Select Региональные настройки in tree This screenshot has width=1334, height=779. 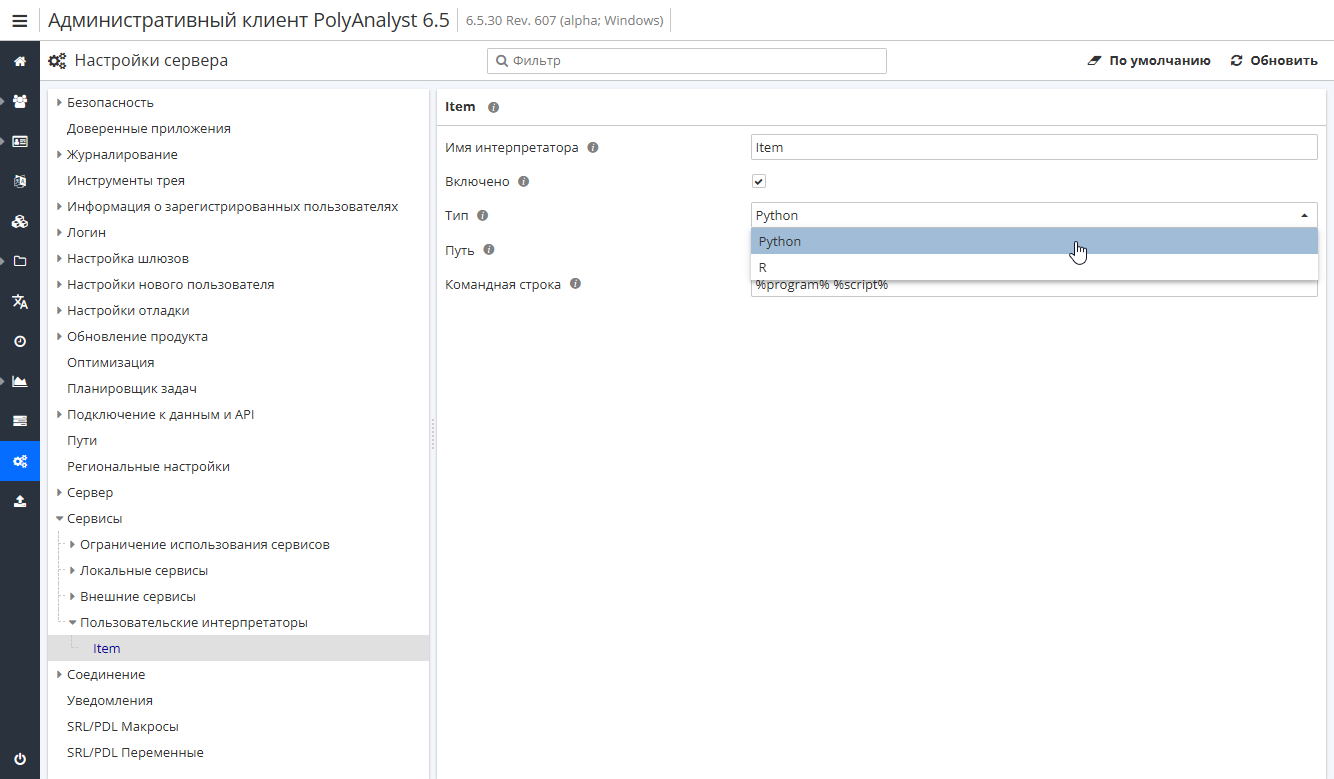click(x=149, y=466)
